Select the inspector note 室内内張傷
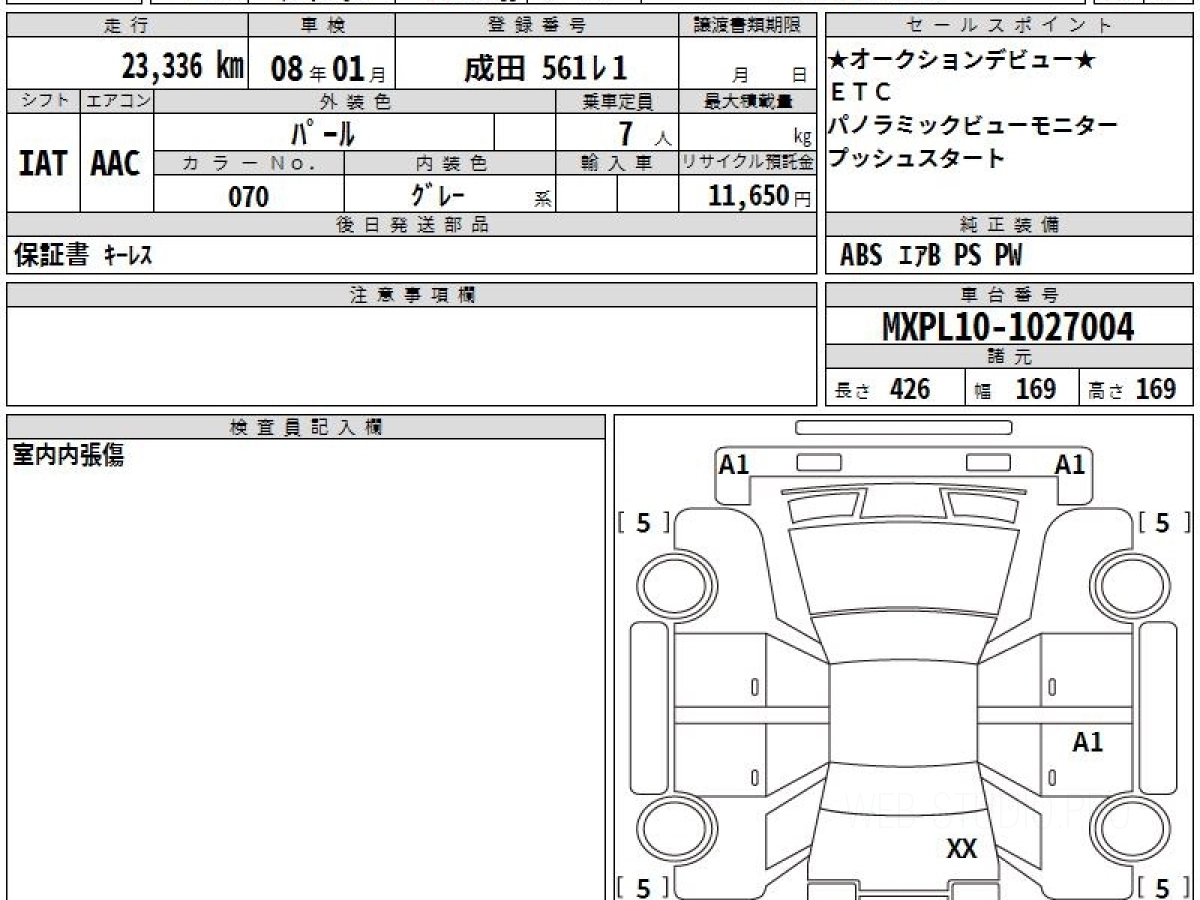1200x900 pixels. pos(68,455)
